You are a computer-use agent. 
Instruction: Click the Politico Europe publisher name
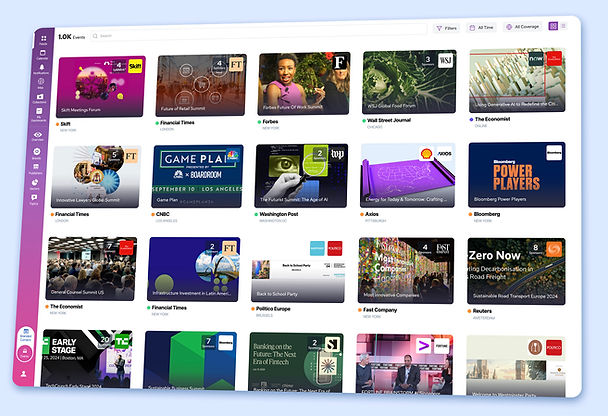pyautogui.click(x=273, y=309)
